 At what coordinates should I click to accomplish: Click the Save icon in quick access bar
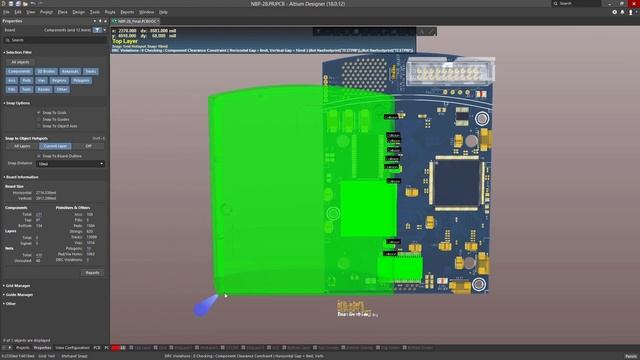(11, 4)
